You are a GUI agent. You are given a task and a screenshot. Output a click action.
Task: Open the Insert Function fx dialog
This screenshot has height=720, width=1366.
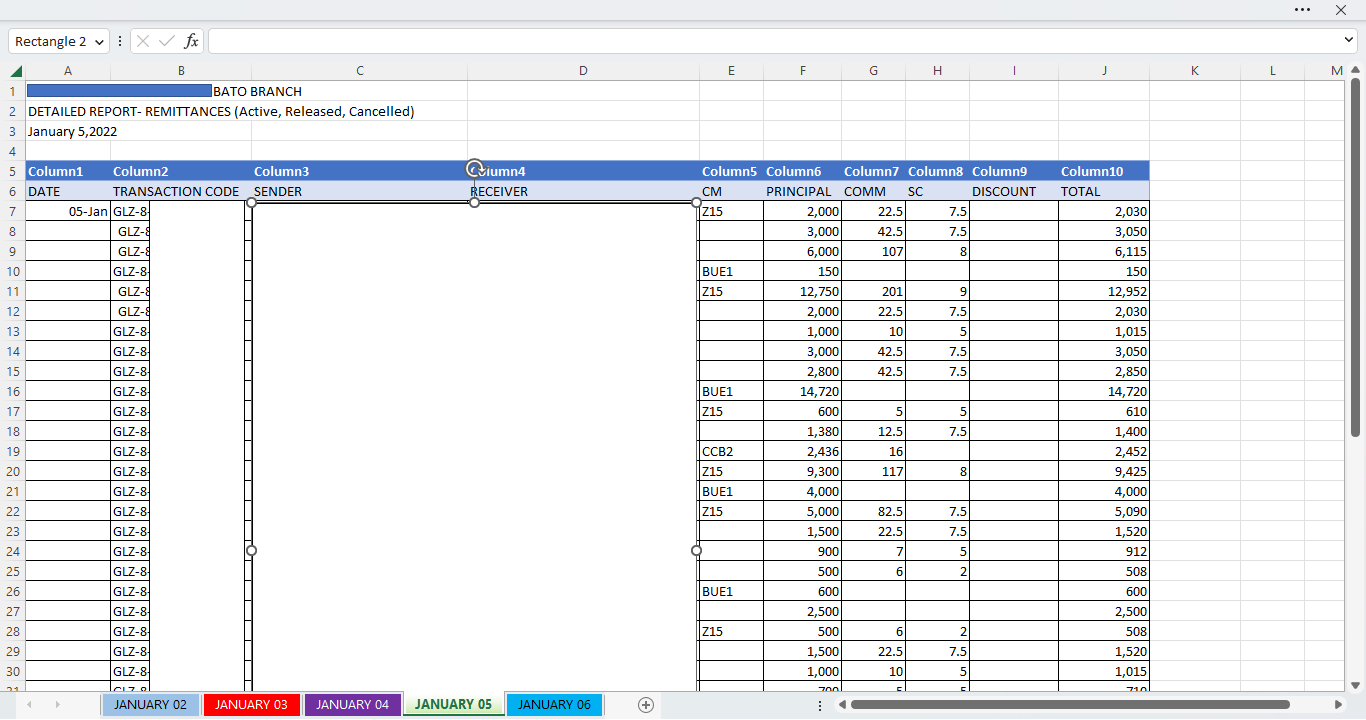[x=191, y=41]
